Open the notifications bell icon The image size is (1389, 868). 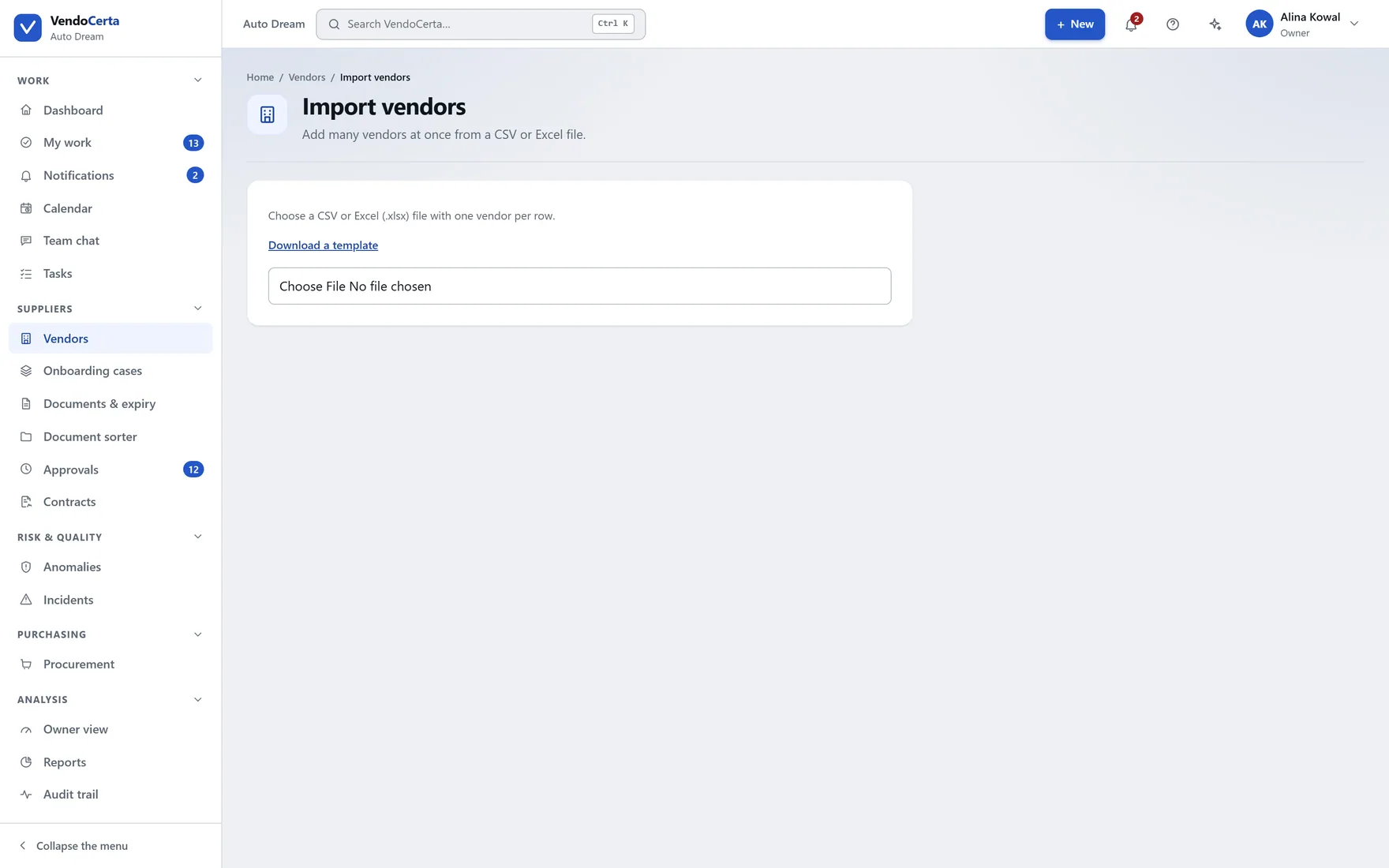point(1131,24)
